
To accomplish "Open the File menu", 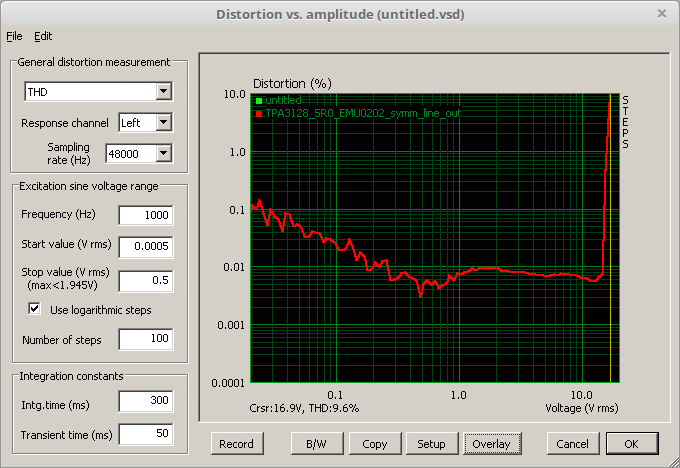I will [13, 36].
